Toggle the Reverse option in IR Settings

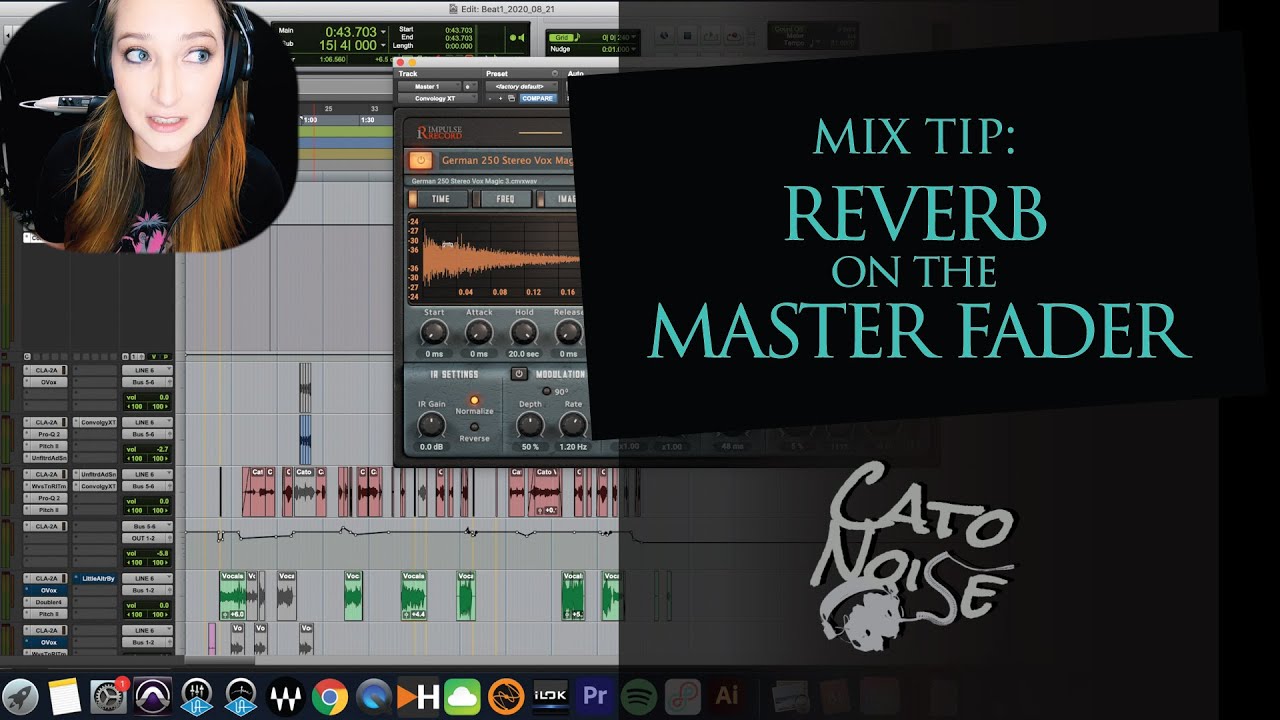(x=474, y=427)
